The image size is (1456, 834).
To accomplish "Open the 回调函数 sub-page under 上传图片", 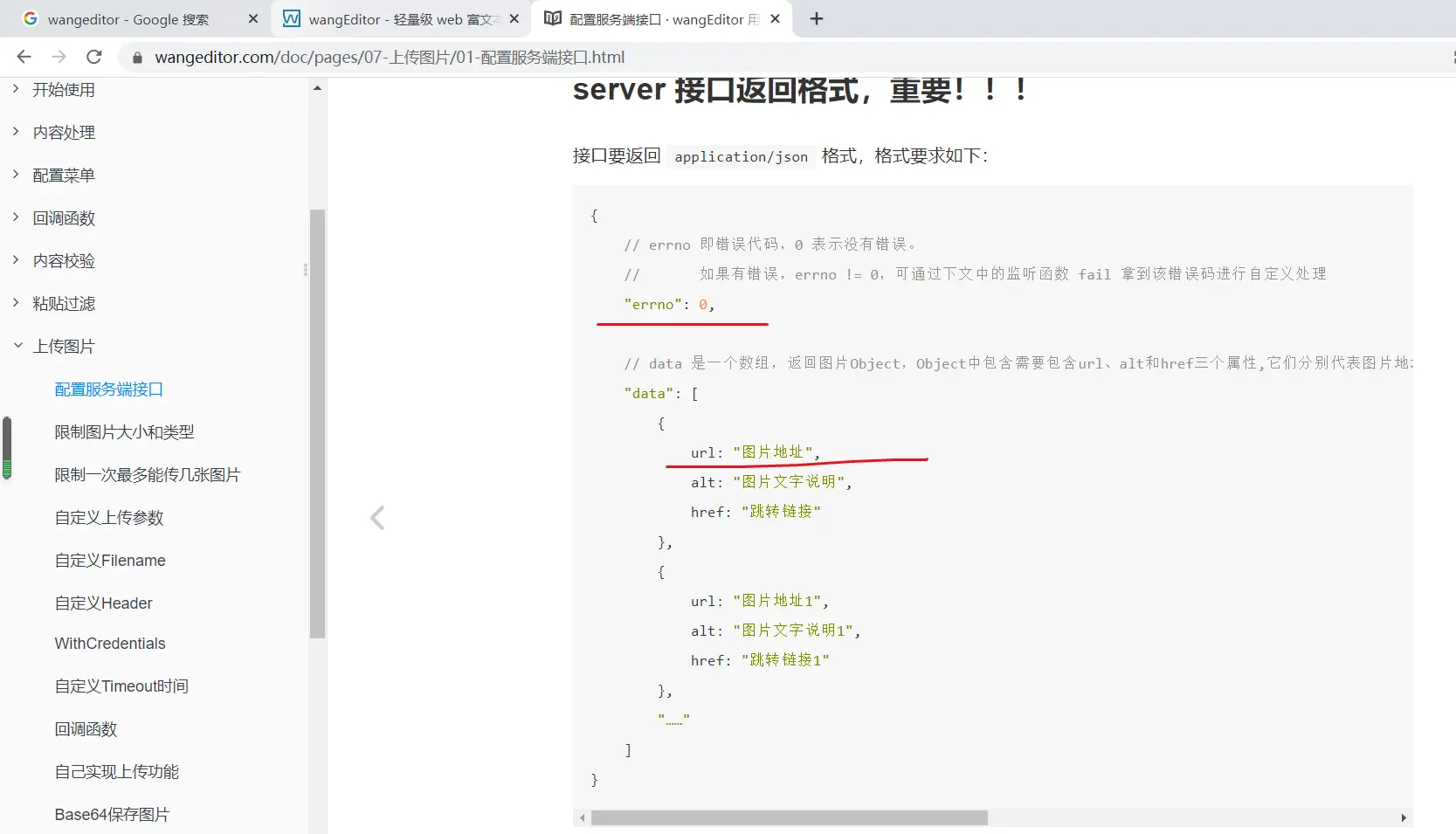I will (x=86, y=729).
